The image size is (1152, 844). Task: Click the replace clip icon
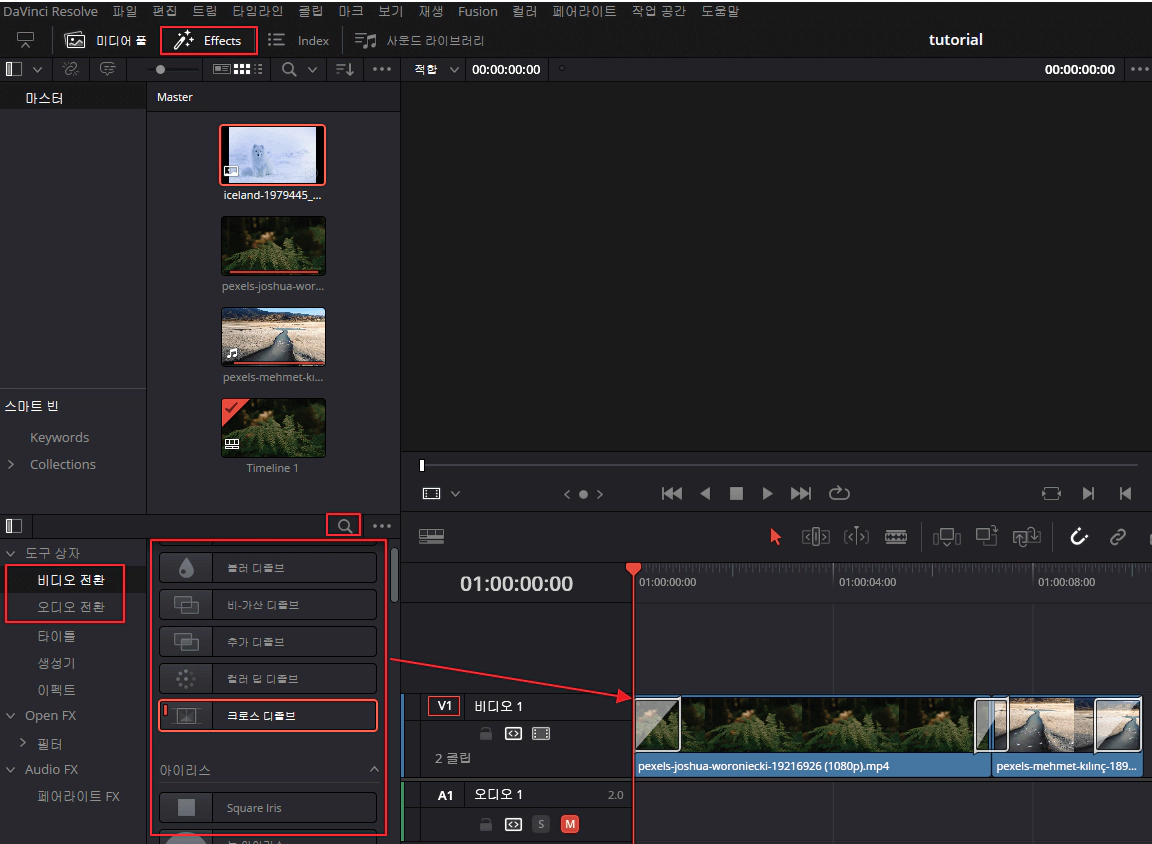click(x=1026, y=537)
